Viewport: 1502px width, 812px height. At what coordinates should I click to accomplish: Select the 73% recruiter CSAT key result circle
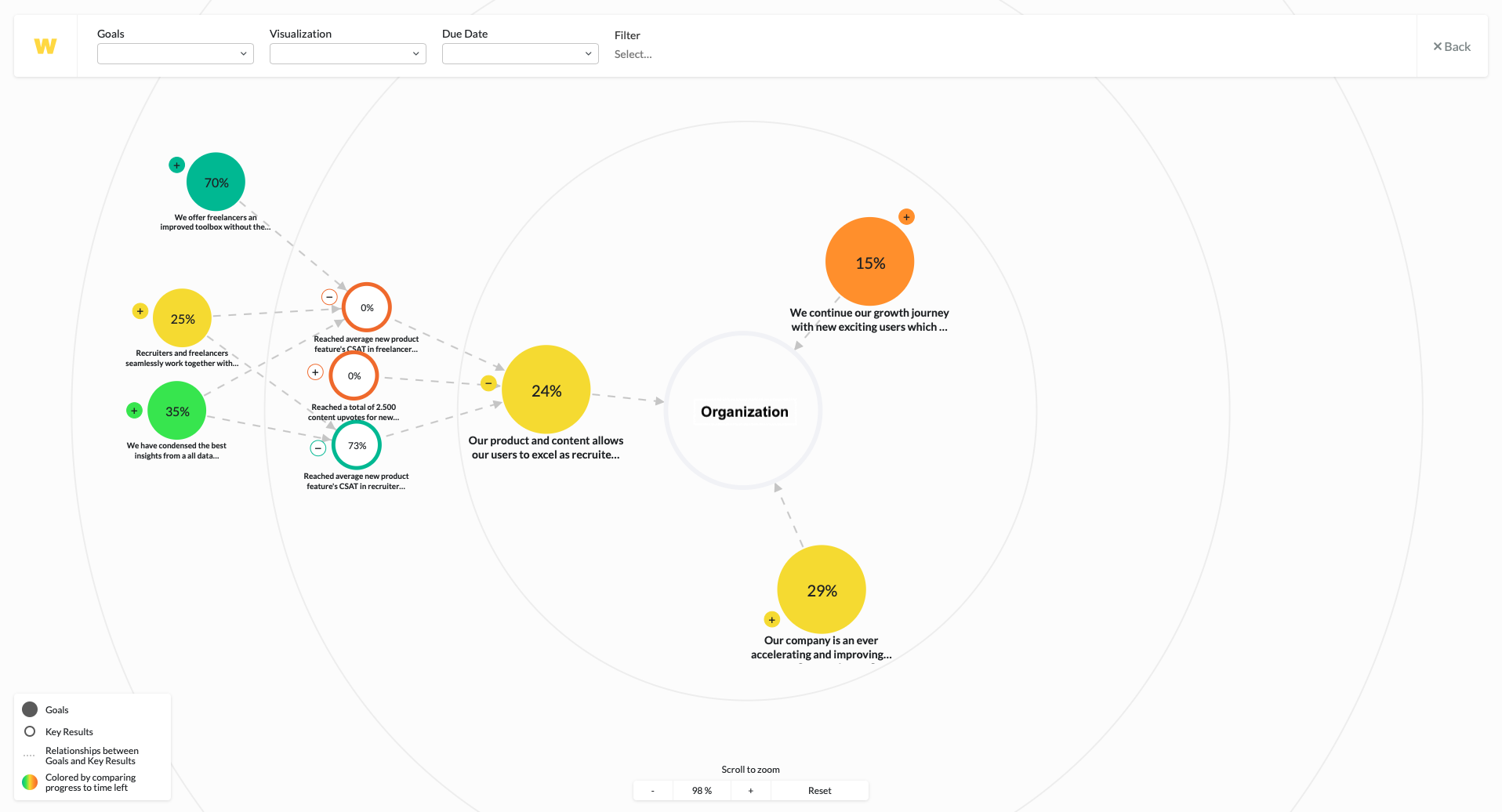click(357, 445)
